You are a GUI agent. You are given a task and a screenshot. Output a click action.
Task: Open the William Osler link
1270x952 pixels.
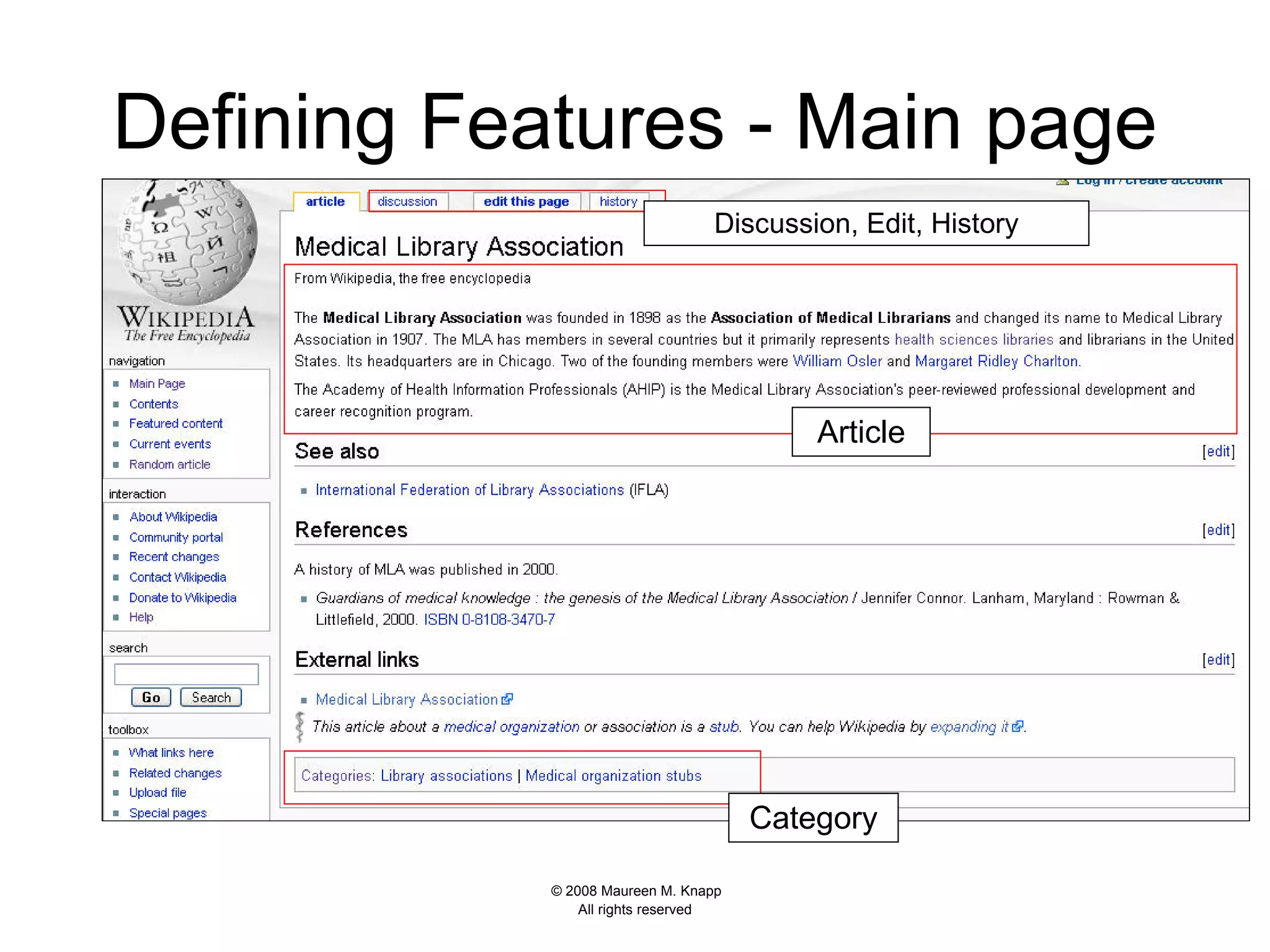[837, 361]
